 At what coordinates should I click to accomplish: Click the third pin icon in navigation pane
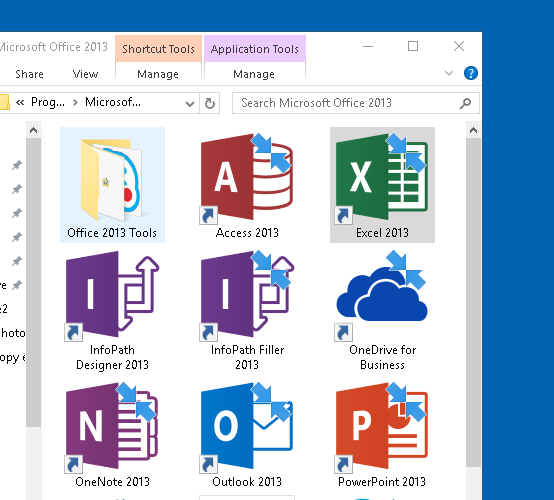click(x=17, y=213)
